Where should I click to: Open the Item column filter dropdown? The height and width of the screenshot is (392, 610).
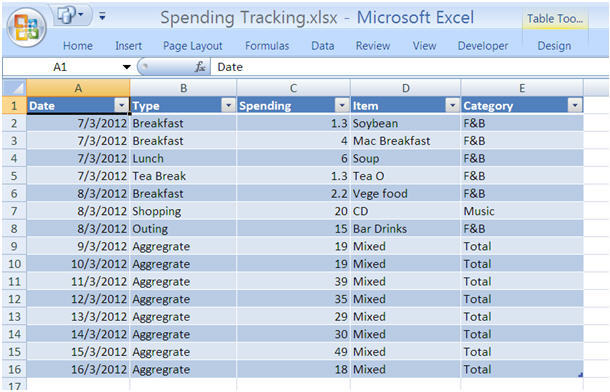(x=452, y=105)
